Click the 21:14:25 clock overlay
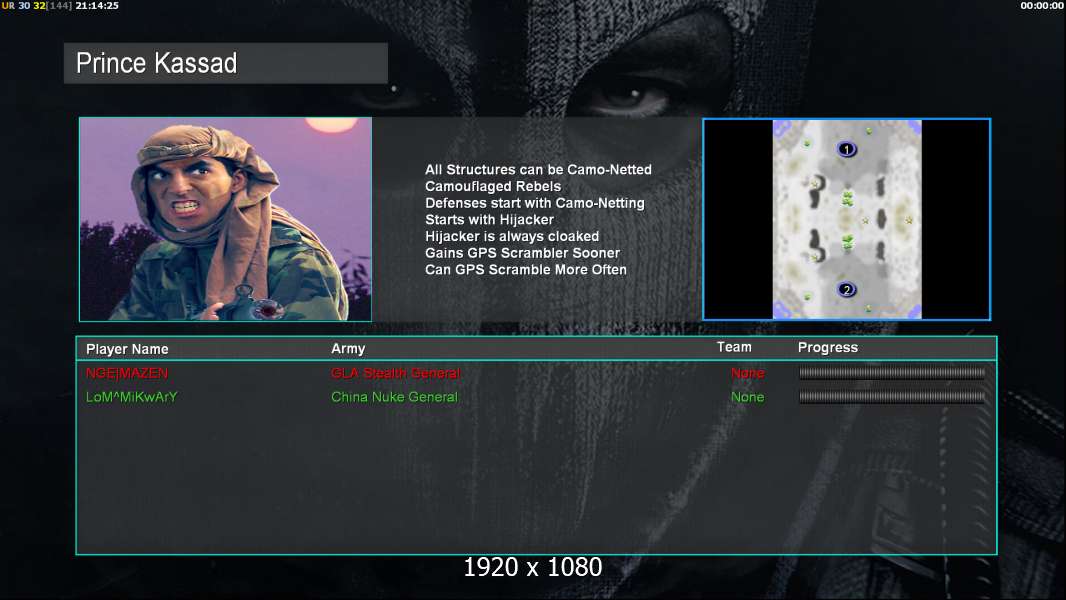The height and width of the screenshot is (600, 1066). click(97, 5)
